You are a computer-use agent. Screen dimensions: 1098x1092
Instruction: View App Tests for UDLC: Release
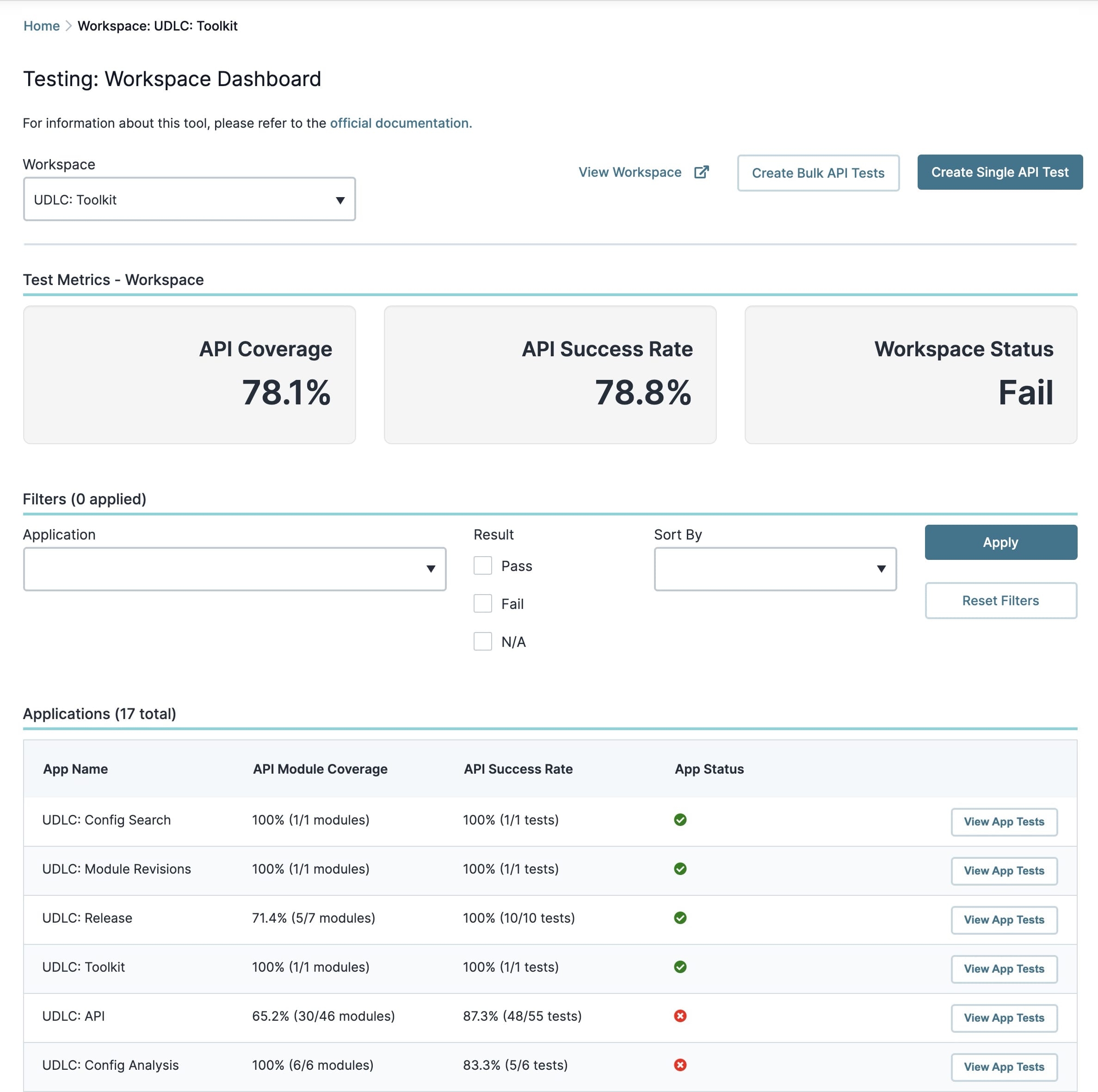click(x=1004, y=919)
